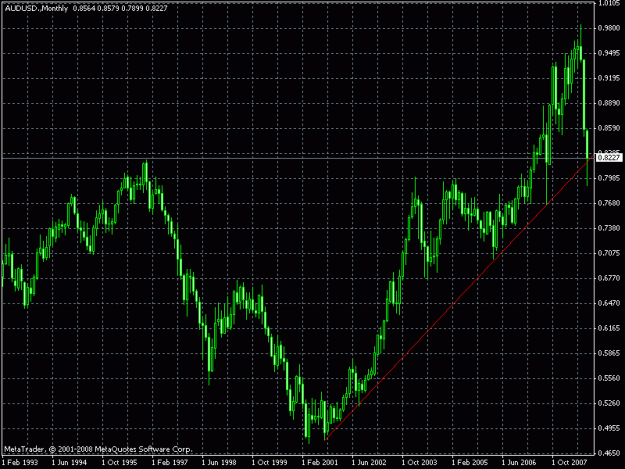Click the 0.8590 price scale label
The image size is (625, 469).
point(609,128)
